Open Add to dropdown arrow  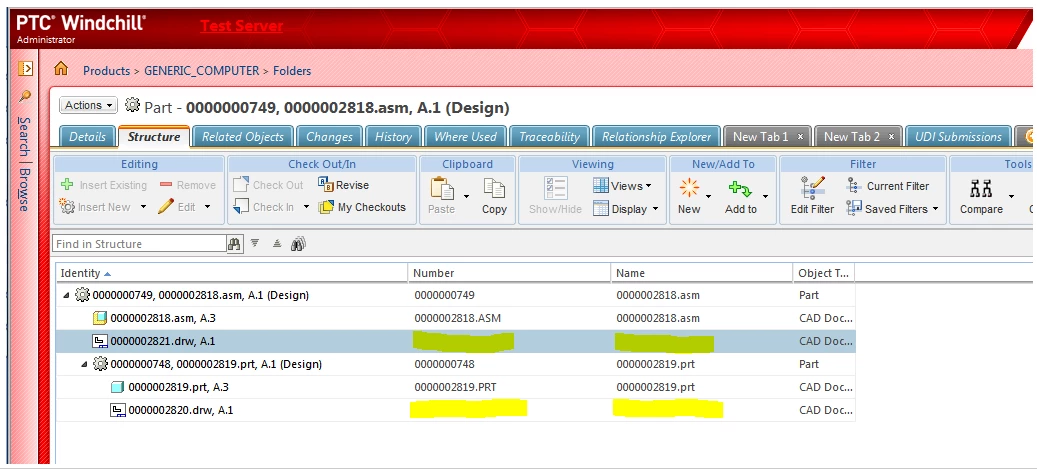coord(765,196)
